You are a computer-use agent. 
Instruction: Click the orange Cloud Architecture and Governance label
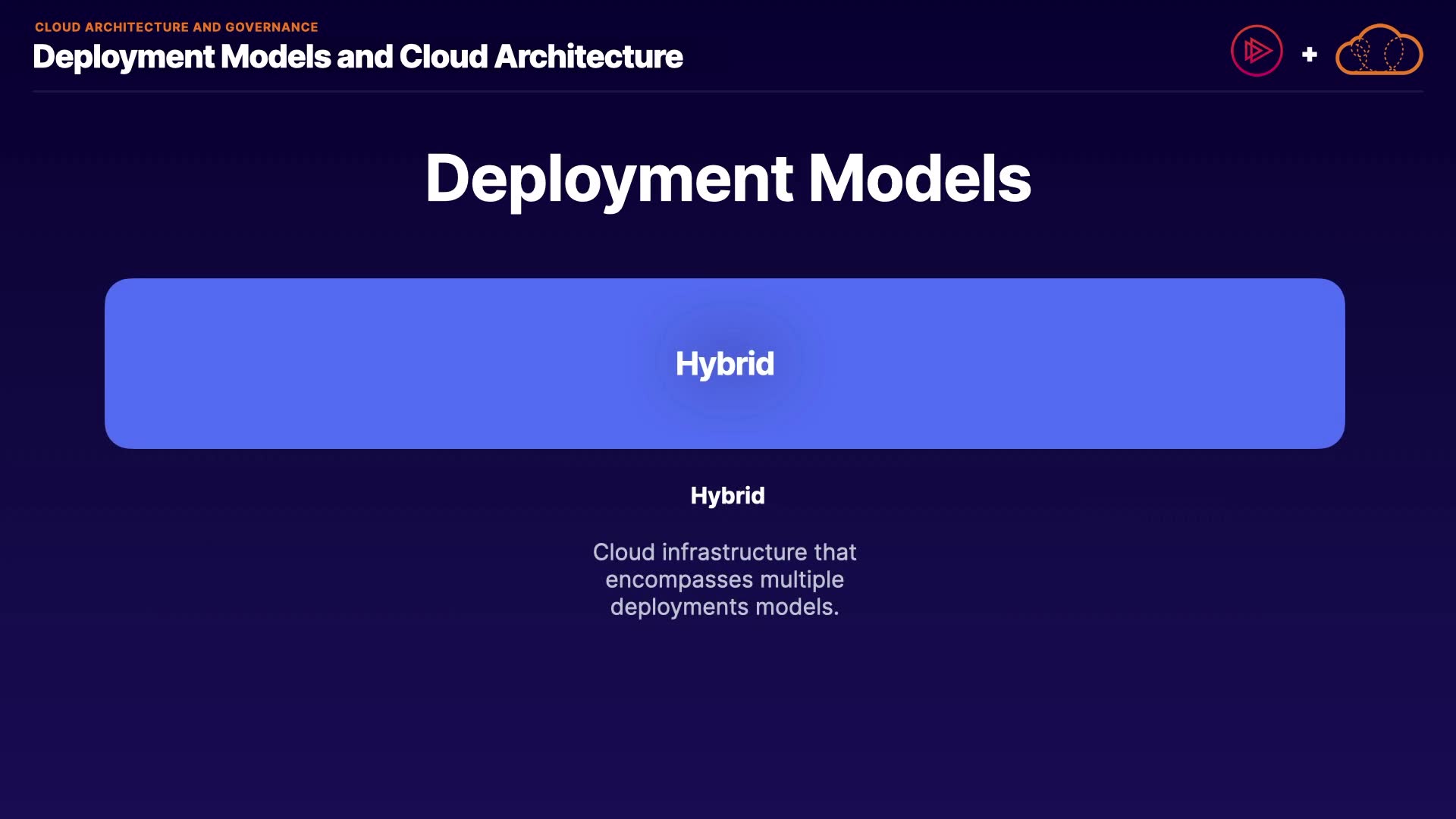point(176,27)
